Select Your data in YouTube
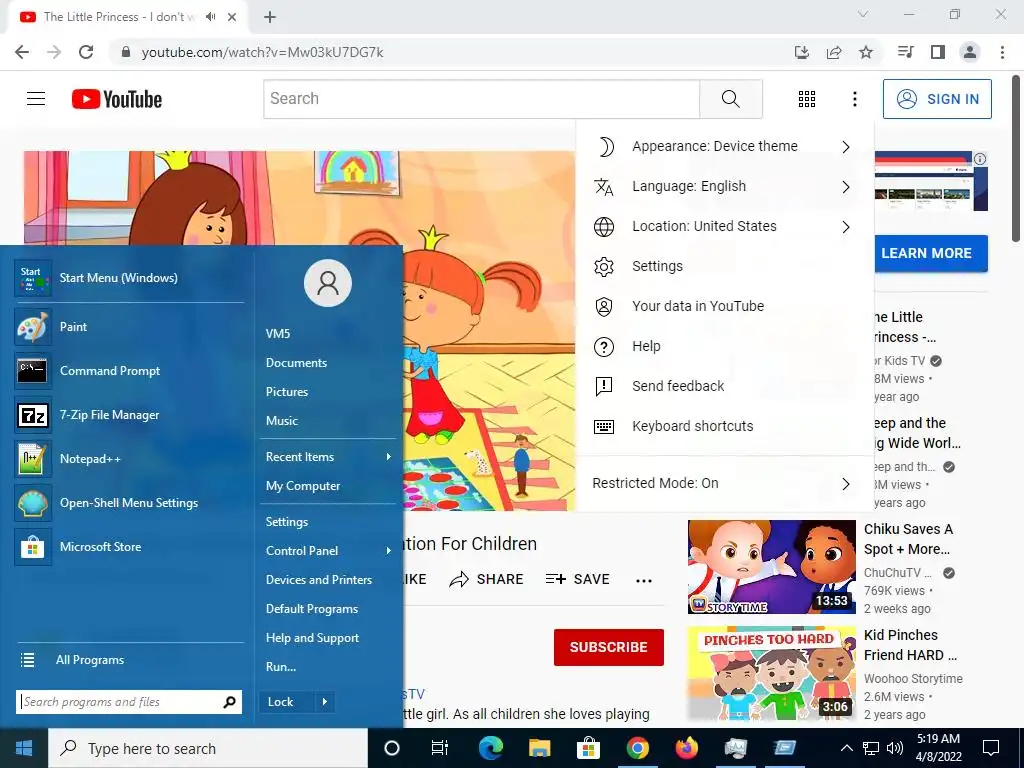The width and height of the screenshot is (1024, 768). (x=725, y=306)
